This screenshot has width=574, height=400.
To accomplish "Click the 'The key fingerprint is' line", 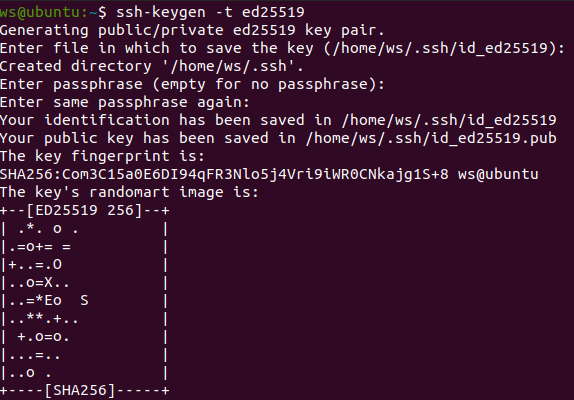I will [102, 156].
